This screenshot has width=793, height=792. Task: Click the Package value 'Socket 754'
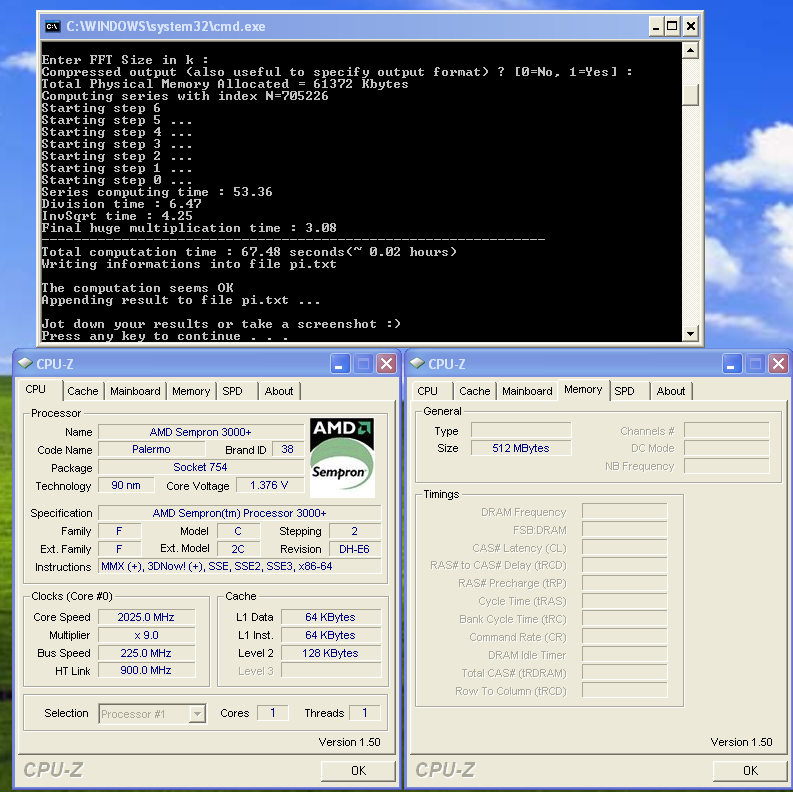[201, 467]
